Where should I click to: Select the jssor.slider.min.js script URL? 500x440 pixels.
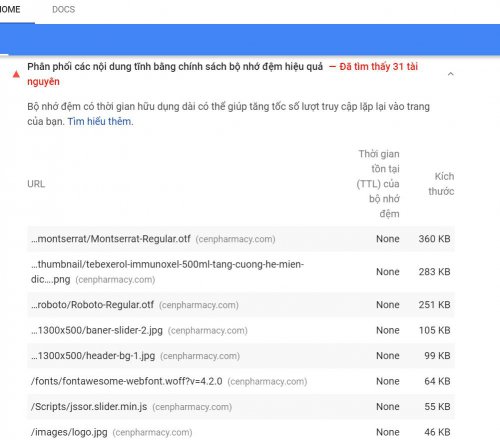(89, 407)
